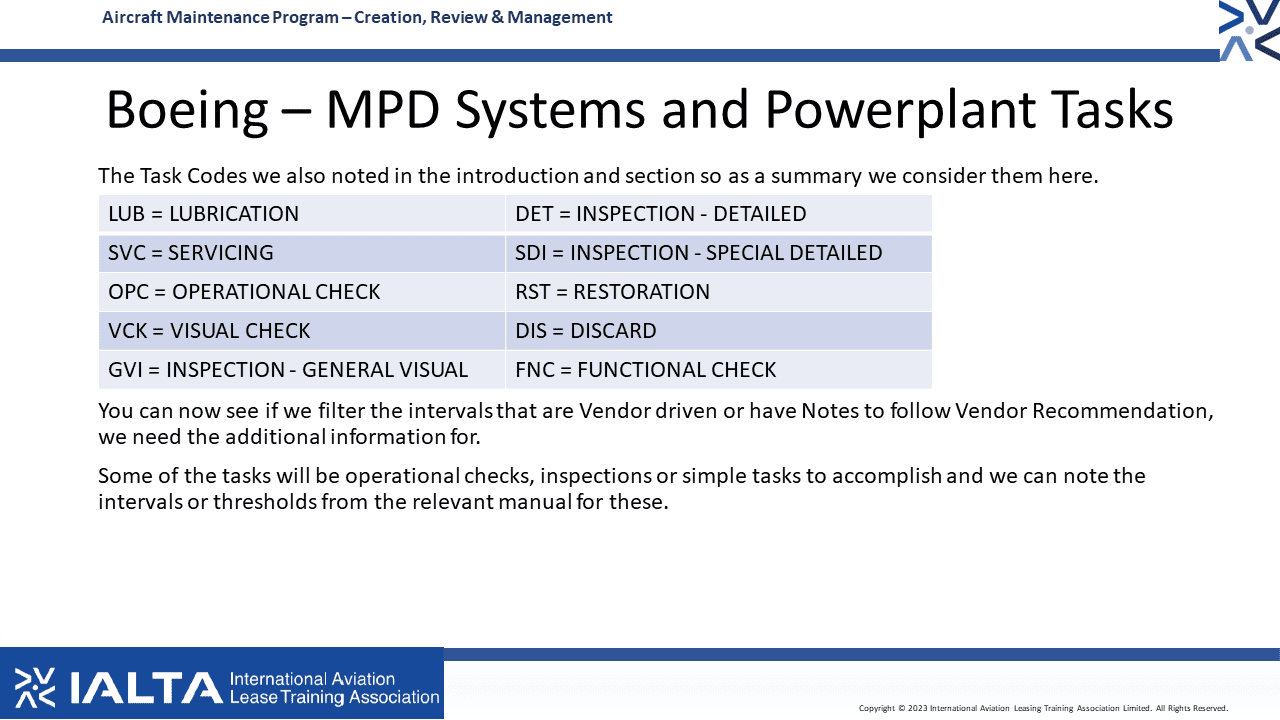
Task: Click the copyright notice in the footer
Action: click(1043, 708)
